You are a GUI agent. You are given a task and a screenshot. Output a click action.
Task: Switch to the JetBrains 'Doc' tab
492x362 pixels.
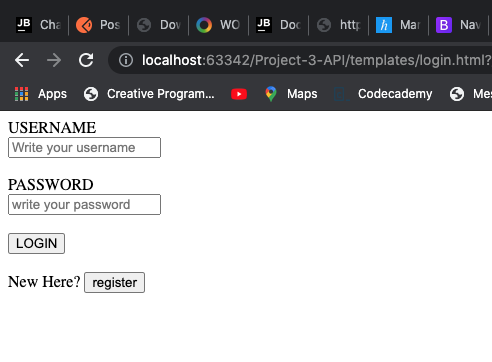(x=278, y=25)
